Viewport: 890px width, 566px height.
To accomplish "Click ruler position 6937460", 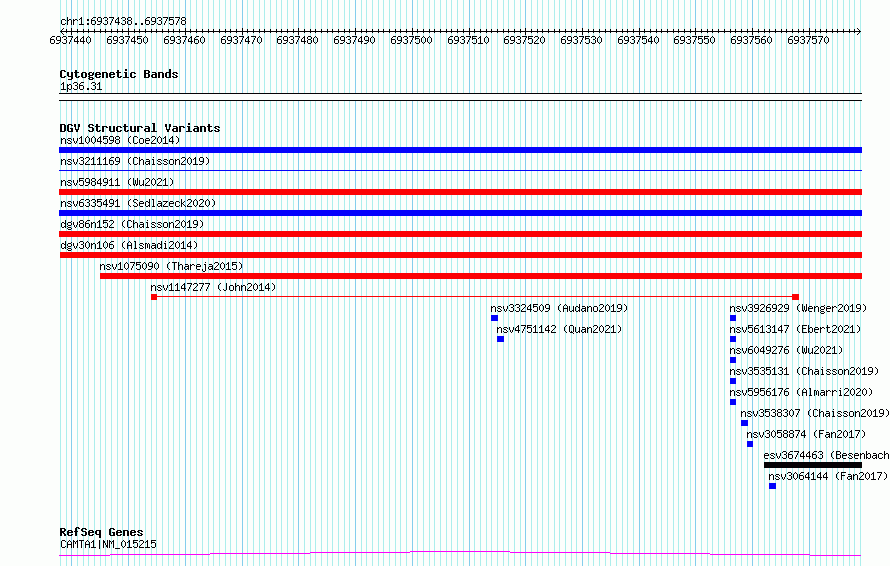I will click(184, 40).
